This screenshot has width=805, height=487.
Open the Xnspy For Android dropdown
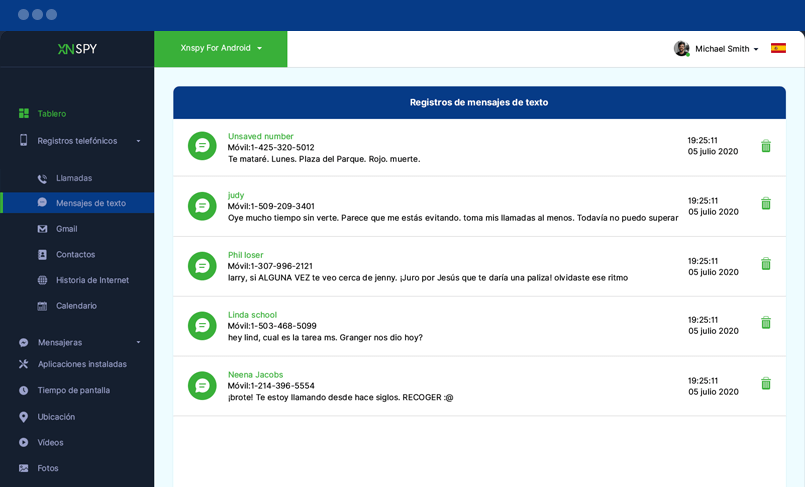221,48
